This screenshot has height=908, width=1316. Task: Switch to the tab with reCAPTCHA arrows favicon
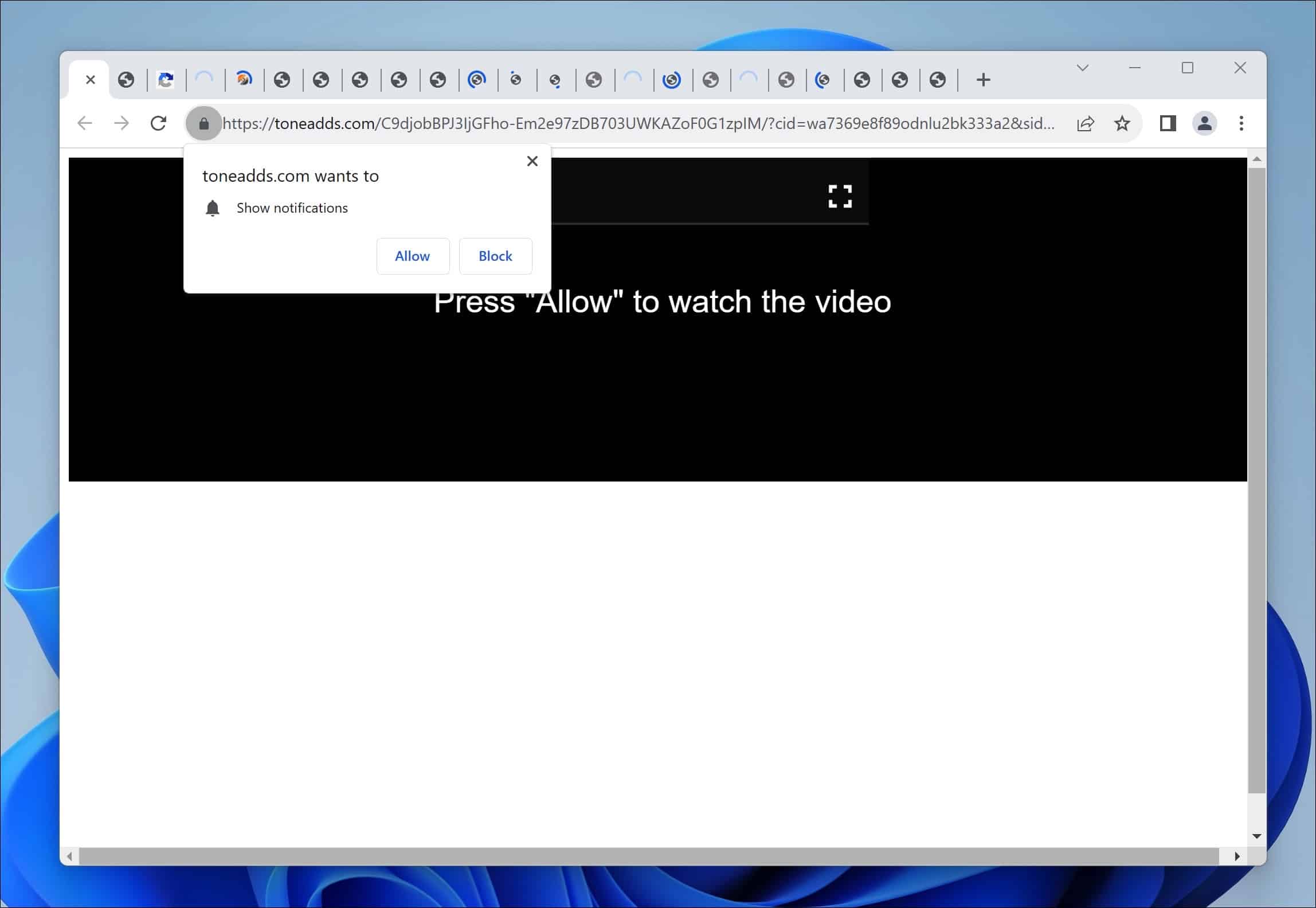click(166, 80)
